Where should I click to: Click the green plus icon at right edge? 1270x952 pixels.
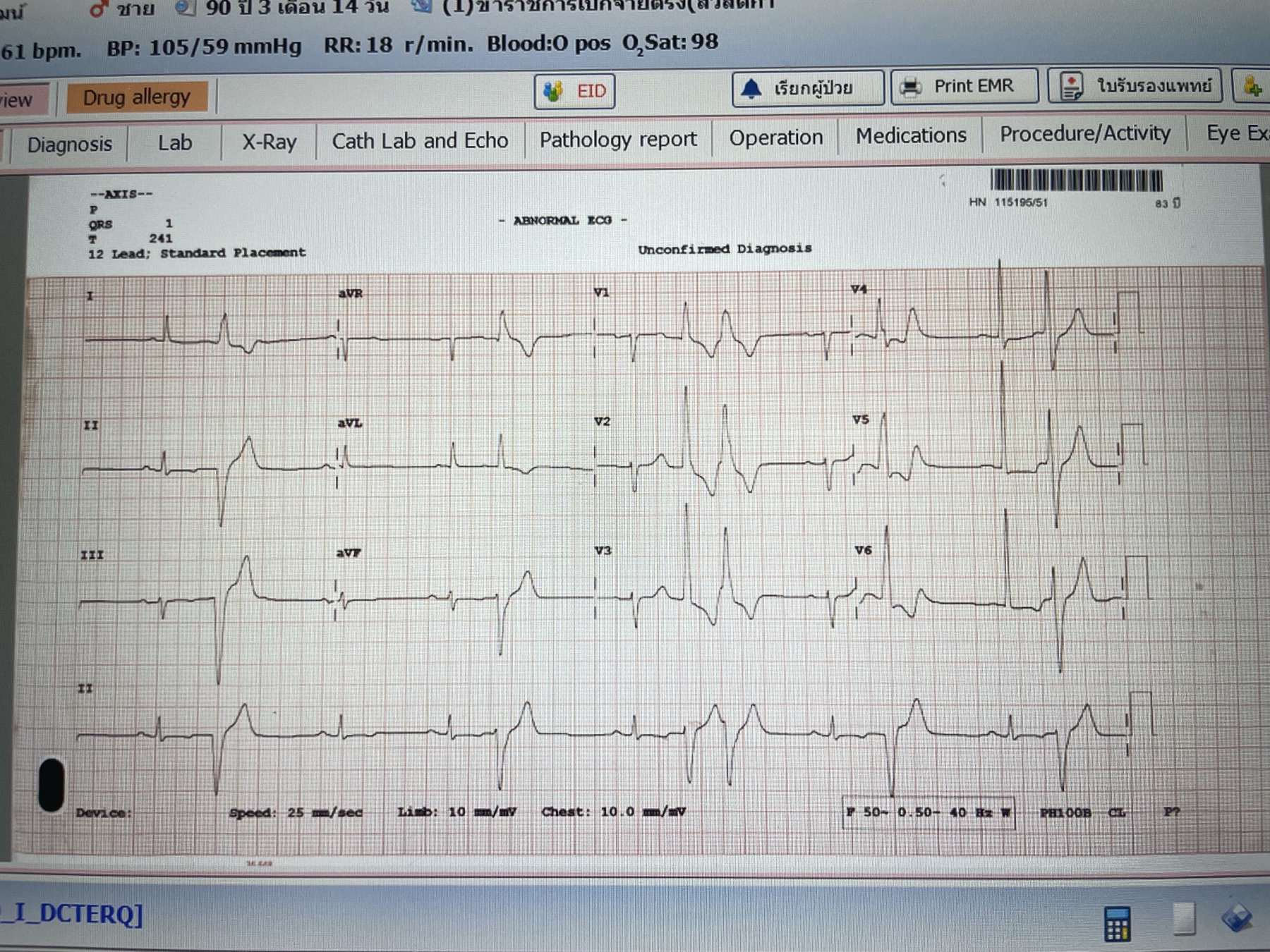coord(1252,86)
